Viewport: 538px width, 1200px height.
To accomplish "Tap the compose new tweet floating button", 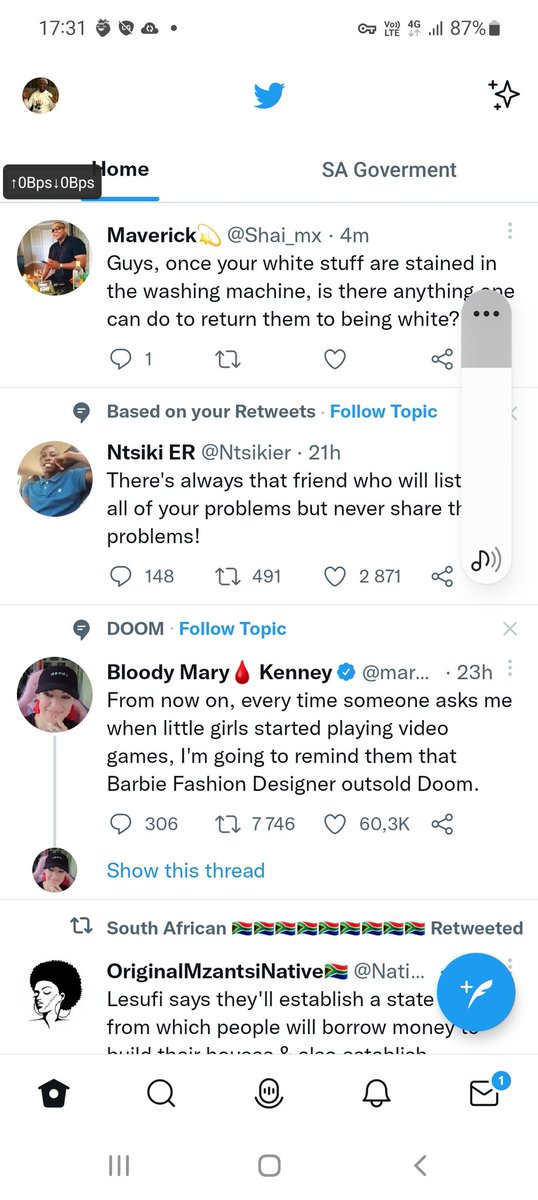I will (476, 991).
